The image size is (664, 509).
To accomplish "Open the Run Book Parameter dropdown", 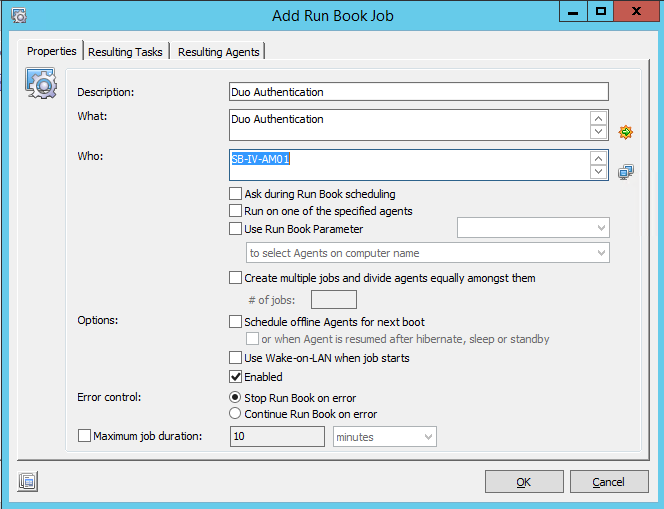I will tap(533, 228).
